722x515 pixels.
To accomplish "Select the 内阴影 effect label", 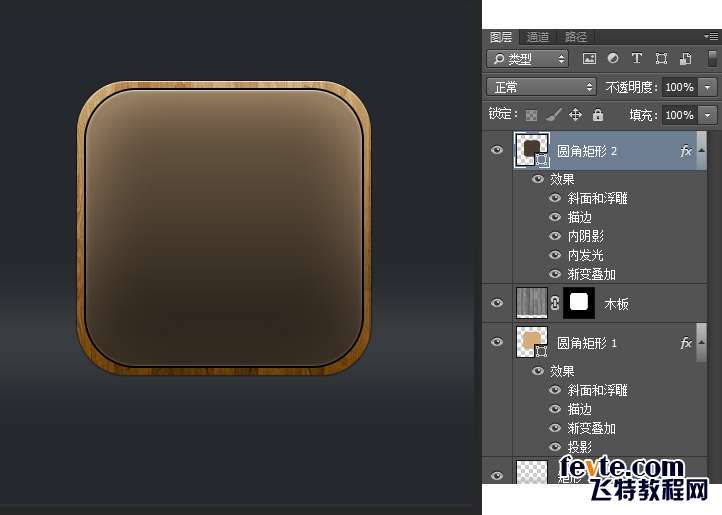I will 585,236.
